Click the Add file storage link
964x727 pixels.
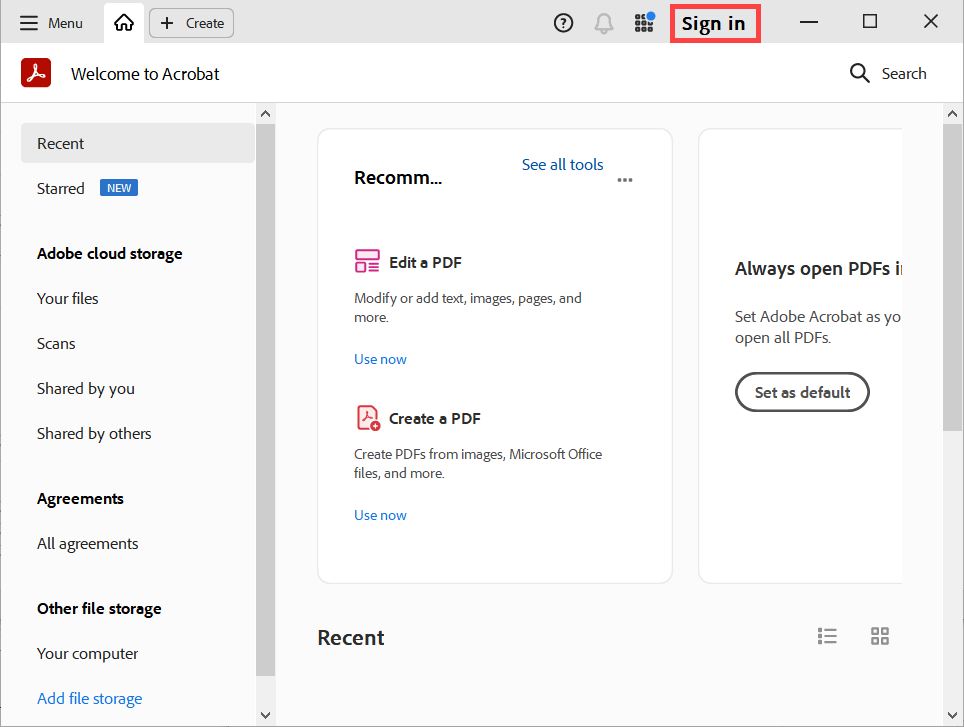pyautogui.click(x=90, y=698)
